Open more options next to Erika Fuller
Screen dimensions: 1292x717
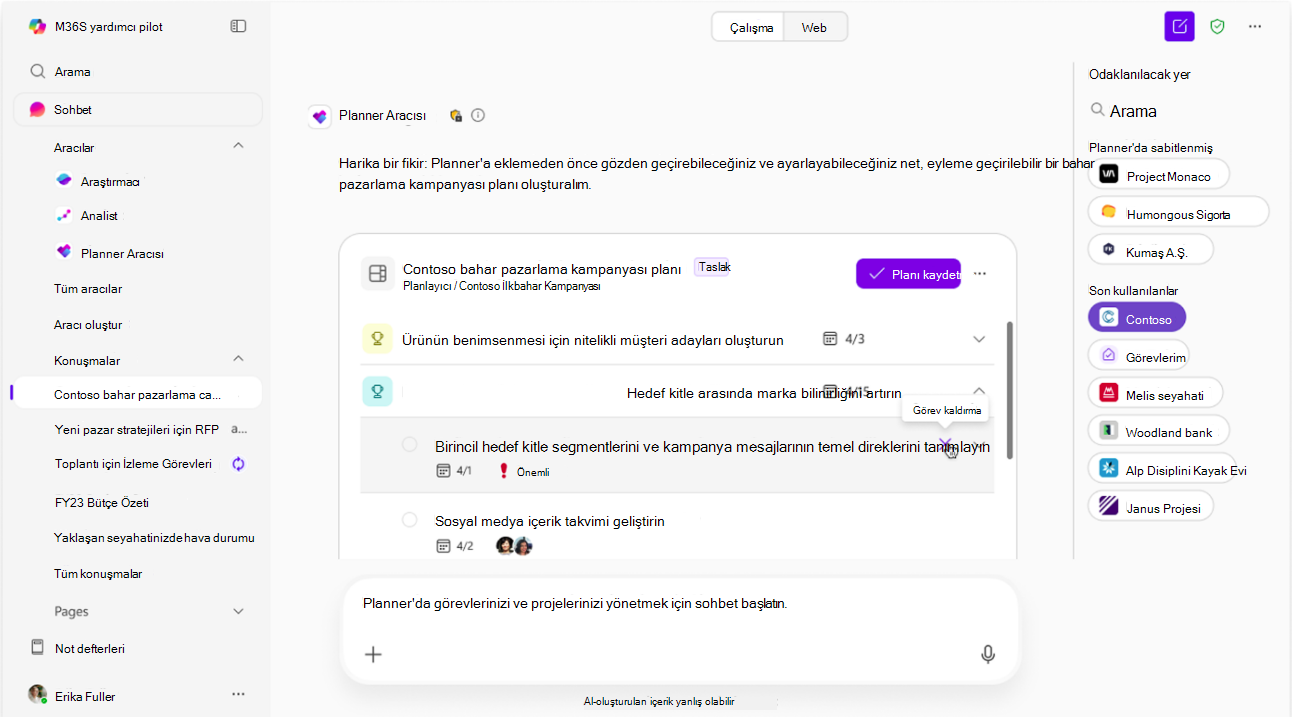(x=238, y=694)
